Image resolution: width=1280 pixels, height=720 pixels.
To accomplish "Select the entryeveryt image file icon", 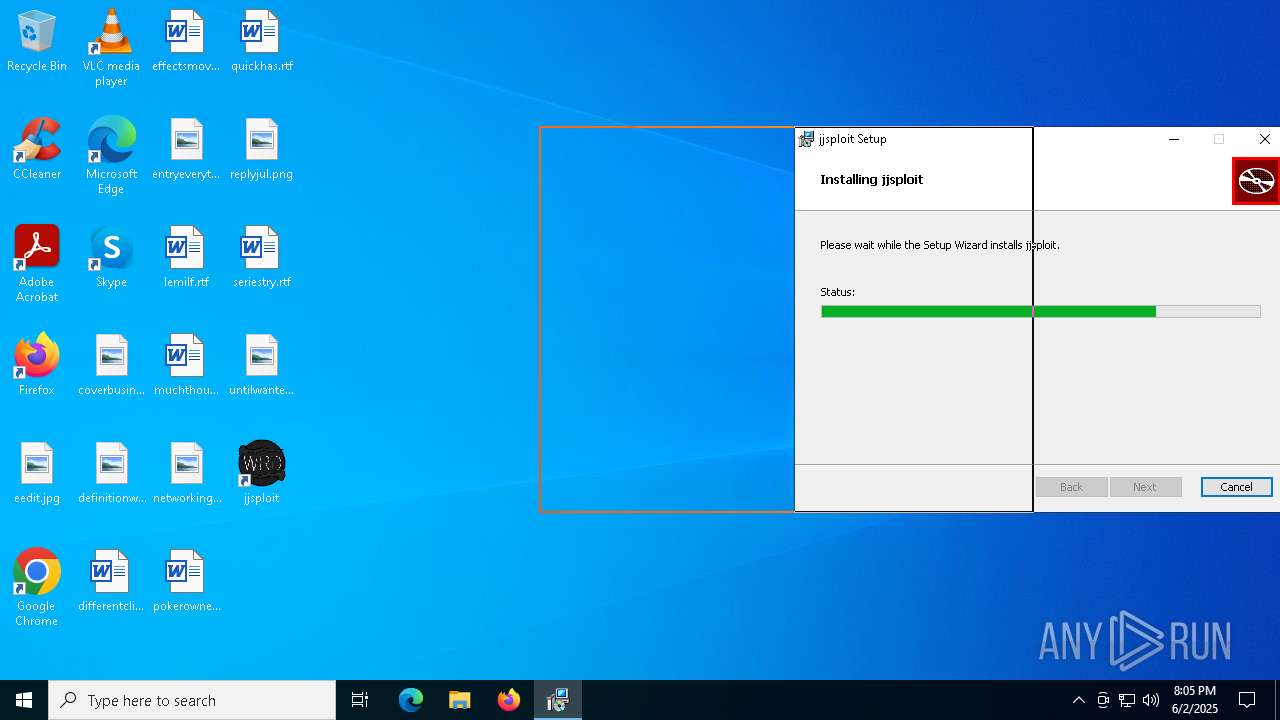I will [x=186, y=150].
